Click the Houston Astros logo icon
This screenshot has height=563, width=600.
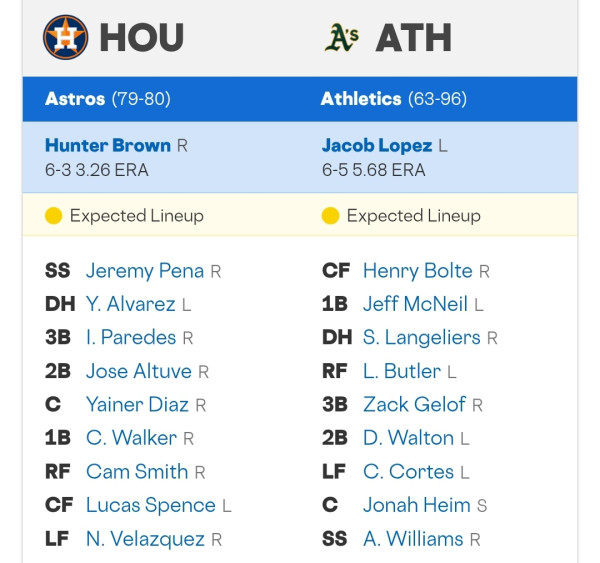click(x=65, y=37)
